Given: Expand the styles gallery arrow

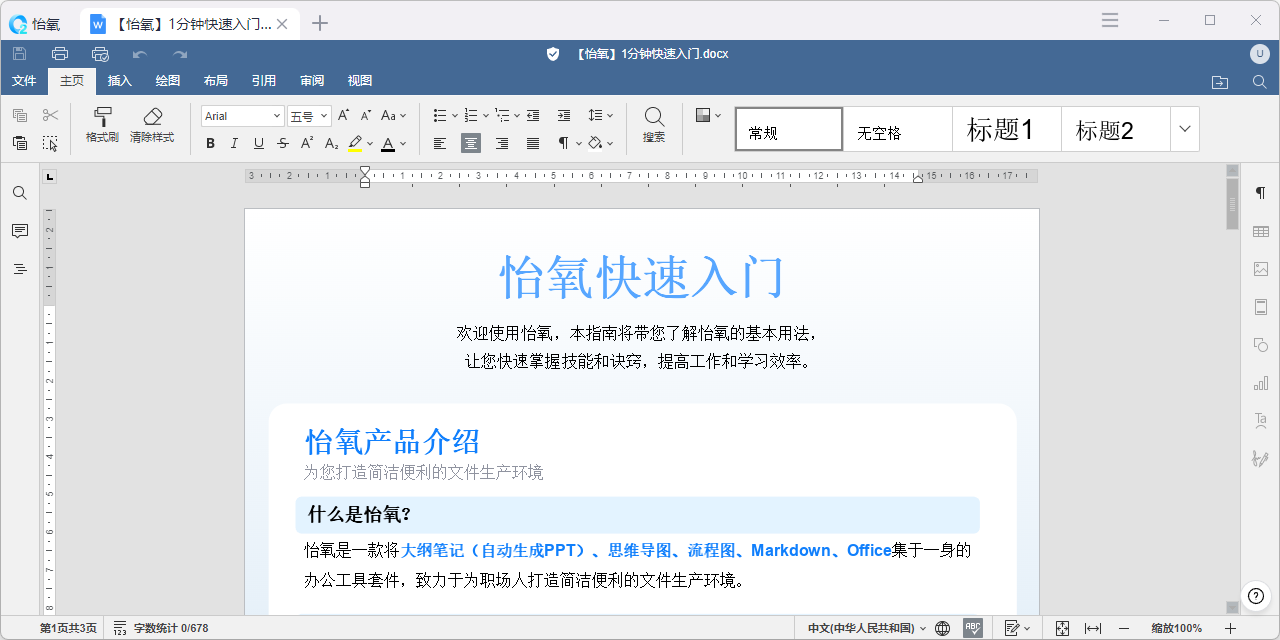Looking at the screenshot, I should [x=1185, y=129].
